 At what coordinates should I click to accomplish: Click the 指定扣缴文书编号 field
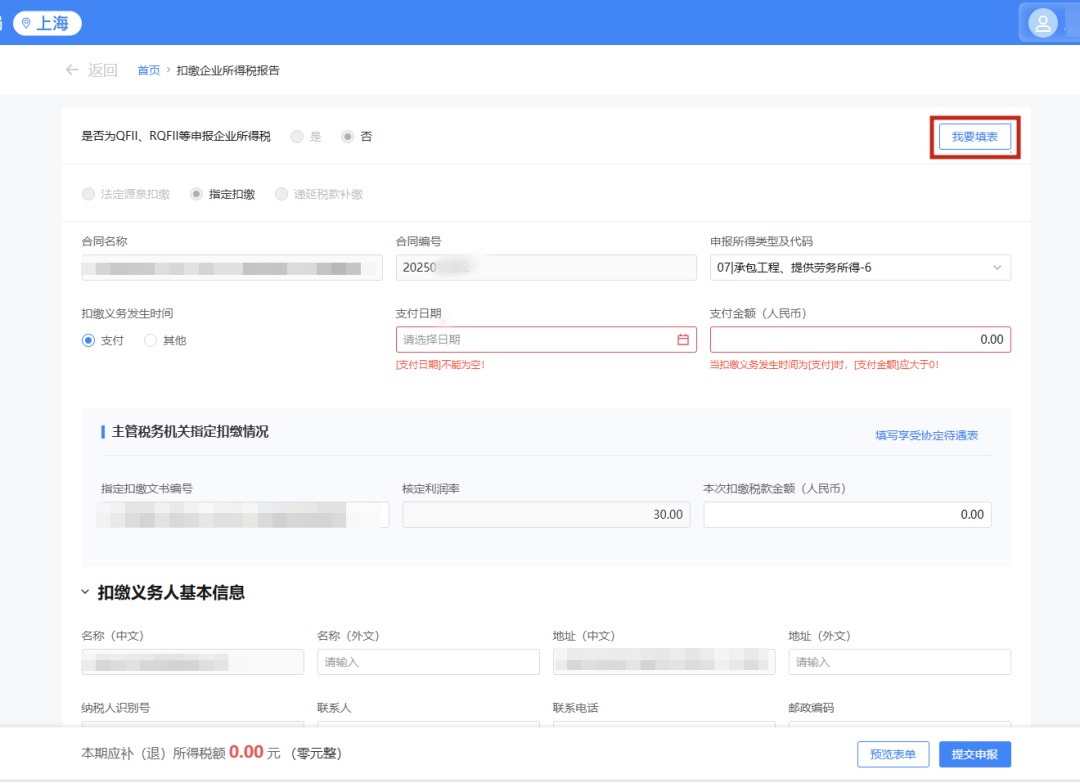(245, 514)
